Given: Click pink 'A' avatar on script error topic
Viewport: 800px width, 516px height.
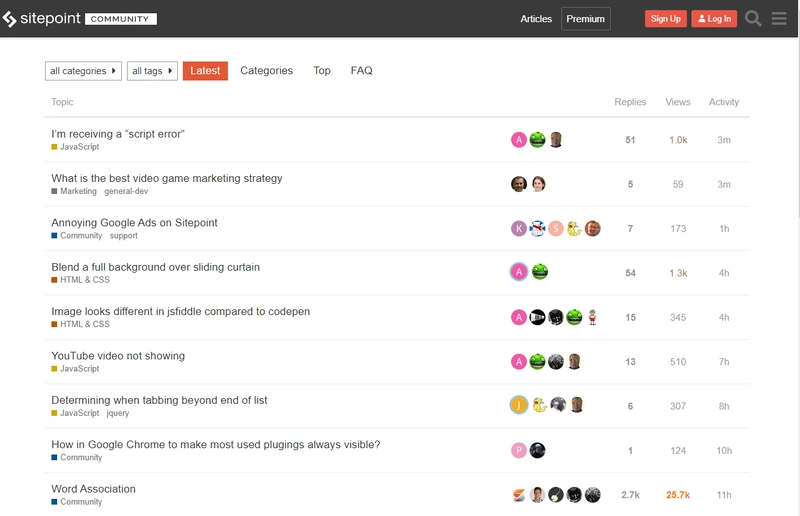Looking at the screenshot, I should pyautogui.click(x=519, y=140).
